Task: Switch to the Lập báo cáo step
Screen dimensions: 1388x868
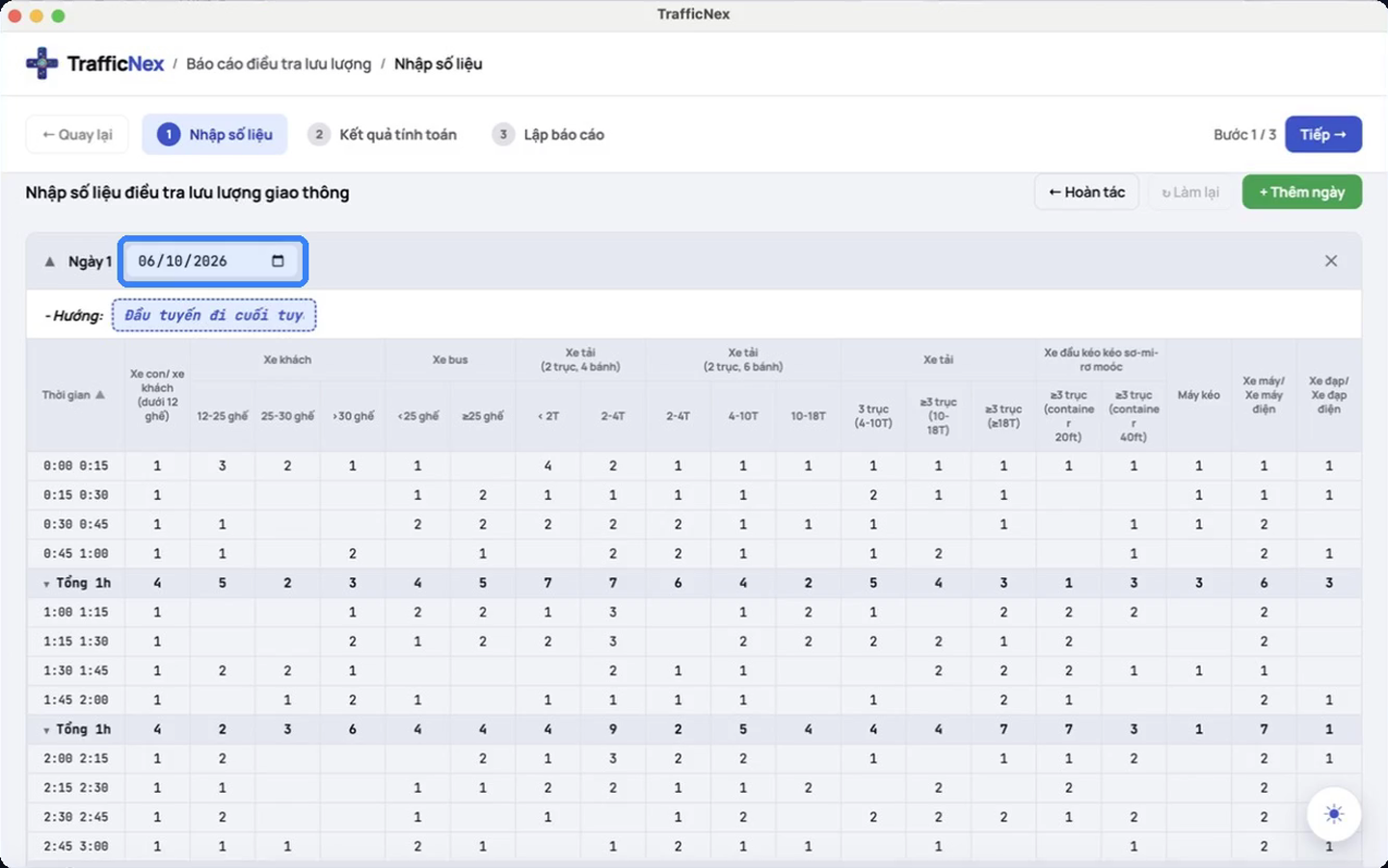Action: tap(548, 135)
